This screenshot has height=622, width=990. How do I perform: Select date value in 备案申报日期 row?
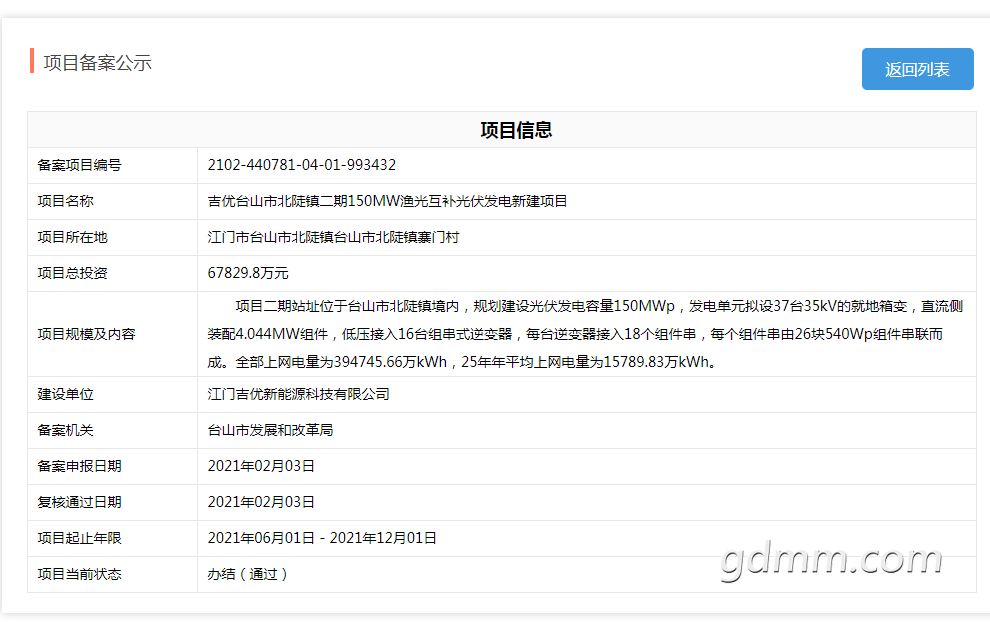point(261,467)
